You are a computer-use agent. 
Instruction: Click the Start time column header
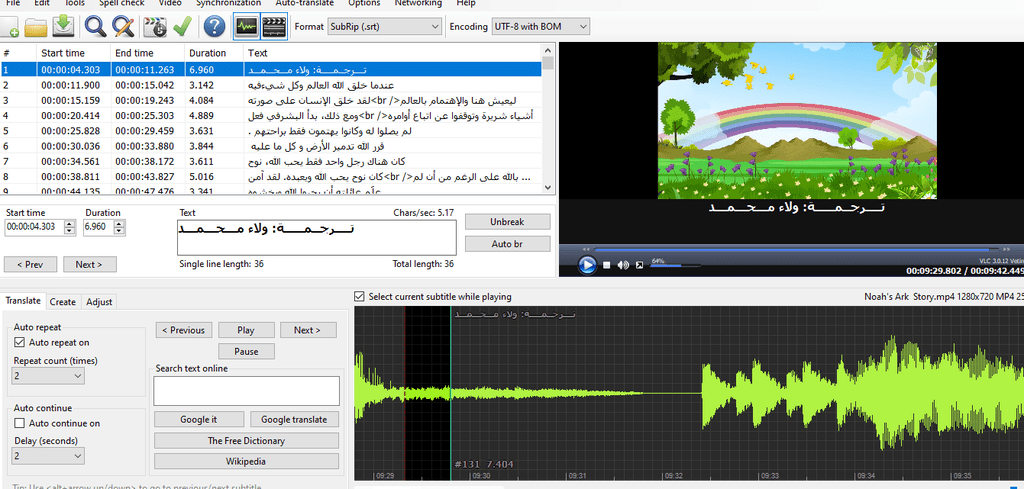[74, 53]
